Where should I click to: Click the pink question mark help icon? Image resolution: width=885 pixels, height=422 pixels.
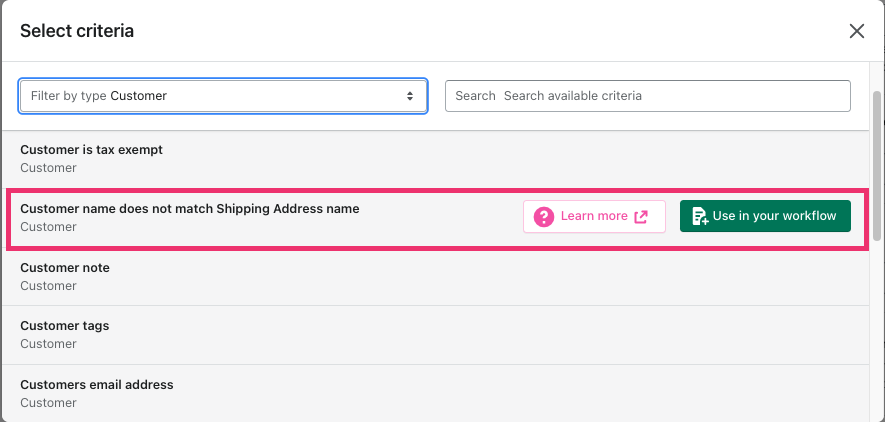544,217
